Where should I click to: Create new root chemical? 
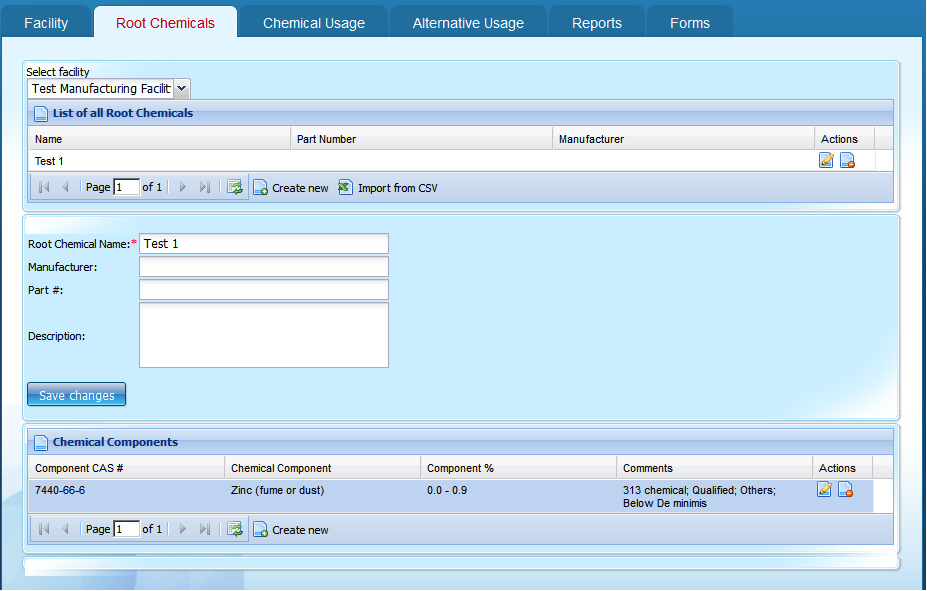coord(291,188)
